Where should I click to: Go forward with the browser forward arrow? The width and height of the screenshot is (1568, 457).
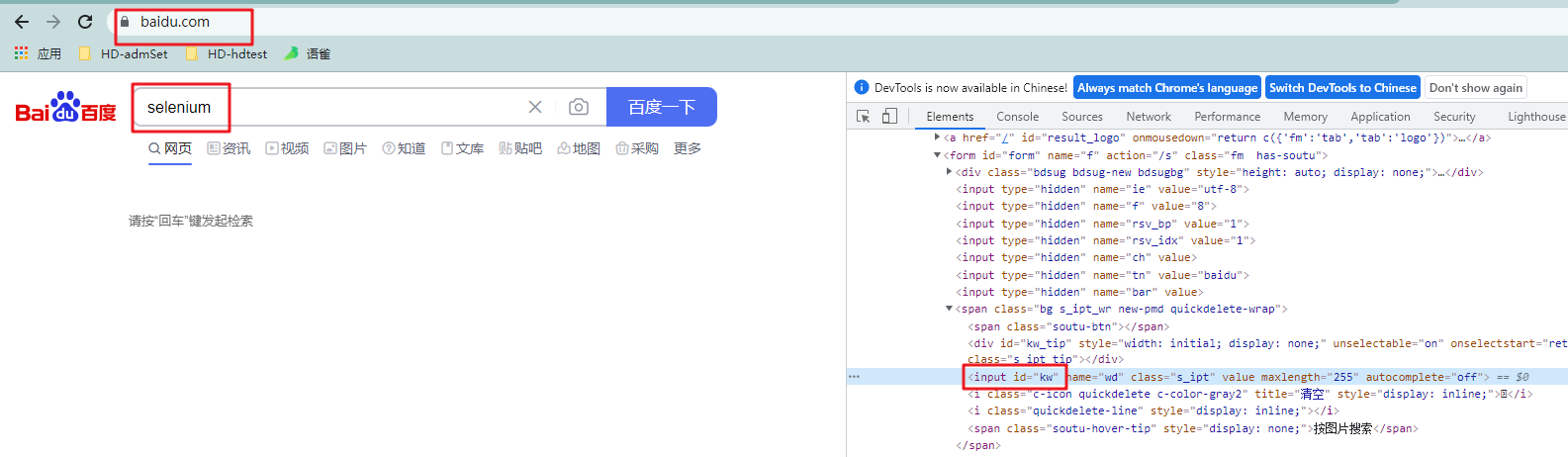pyautogui.click(x=53, y=22)
